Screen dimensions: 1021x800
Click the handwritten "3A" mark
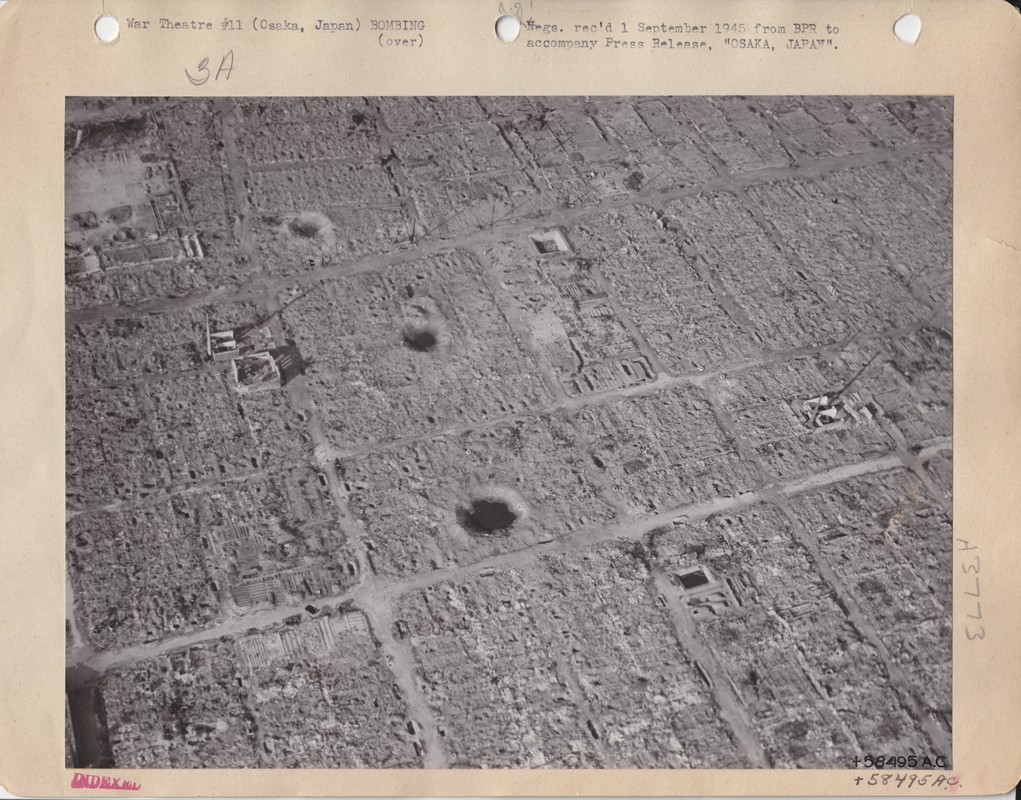(208, 68)
